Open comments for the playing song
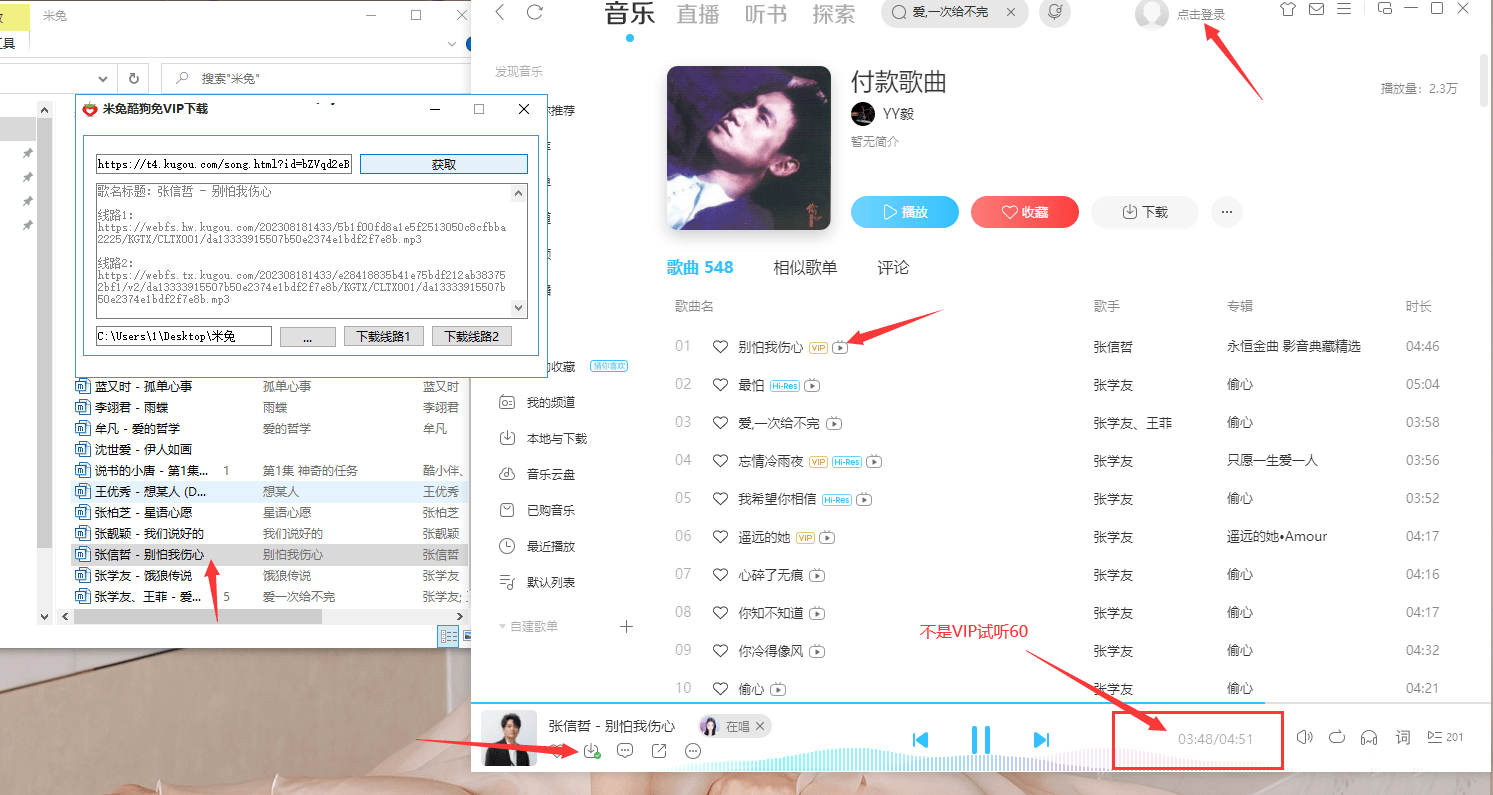This screenshot has height=795, width=1493. (625, 751)
